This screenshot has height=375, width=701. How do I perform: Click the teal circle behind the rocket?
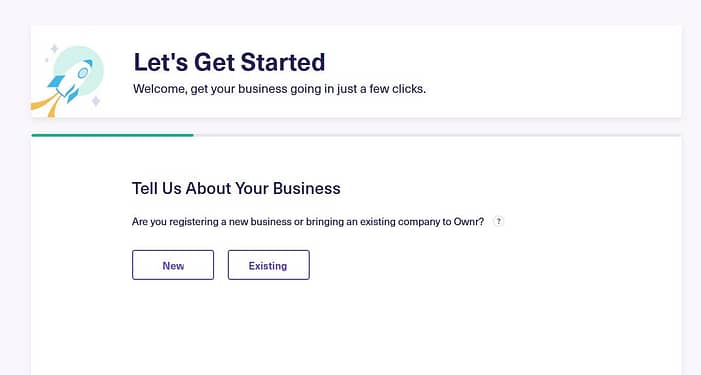point(81,71)
